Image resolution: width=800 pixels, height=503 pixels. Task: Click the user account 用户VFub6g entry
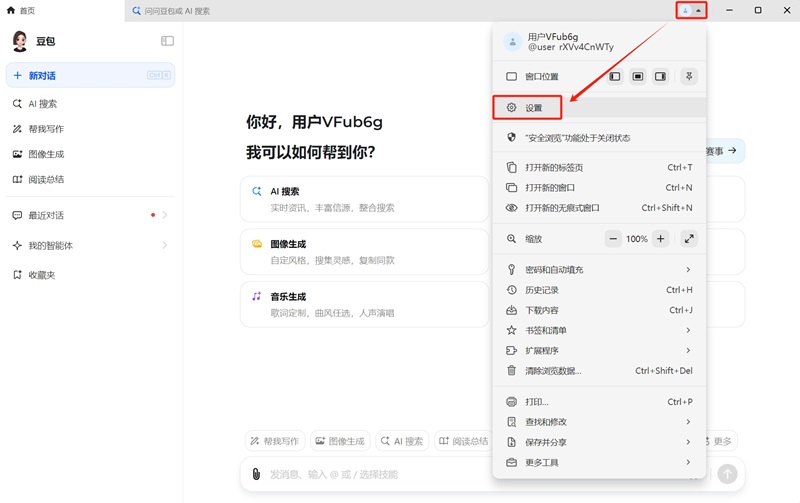tap(599, 42)
